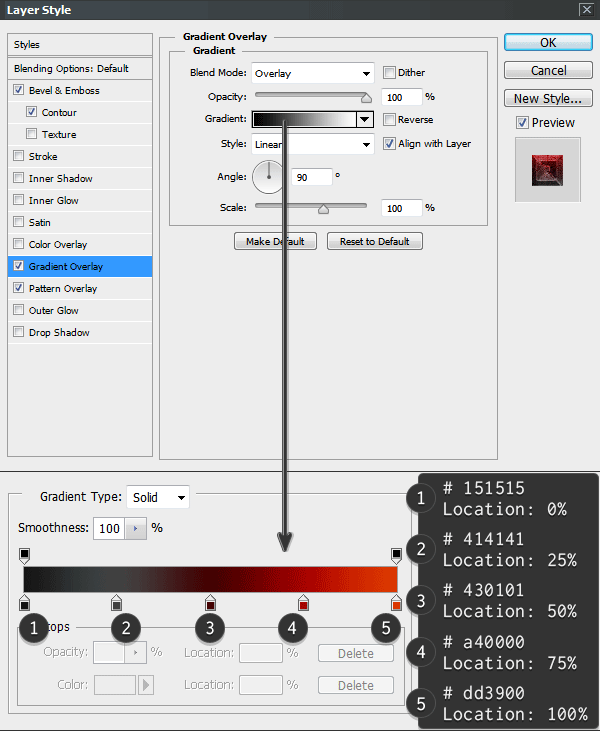Click the Scale slider handle
Screen dimensions: 600x731
tap(323, 209)
